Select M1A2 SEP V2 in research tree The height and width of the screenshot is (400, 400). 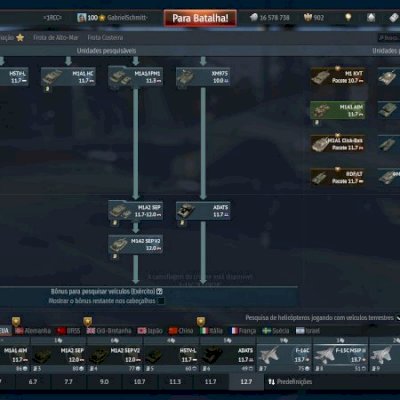(136, 244)
